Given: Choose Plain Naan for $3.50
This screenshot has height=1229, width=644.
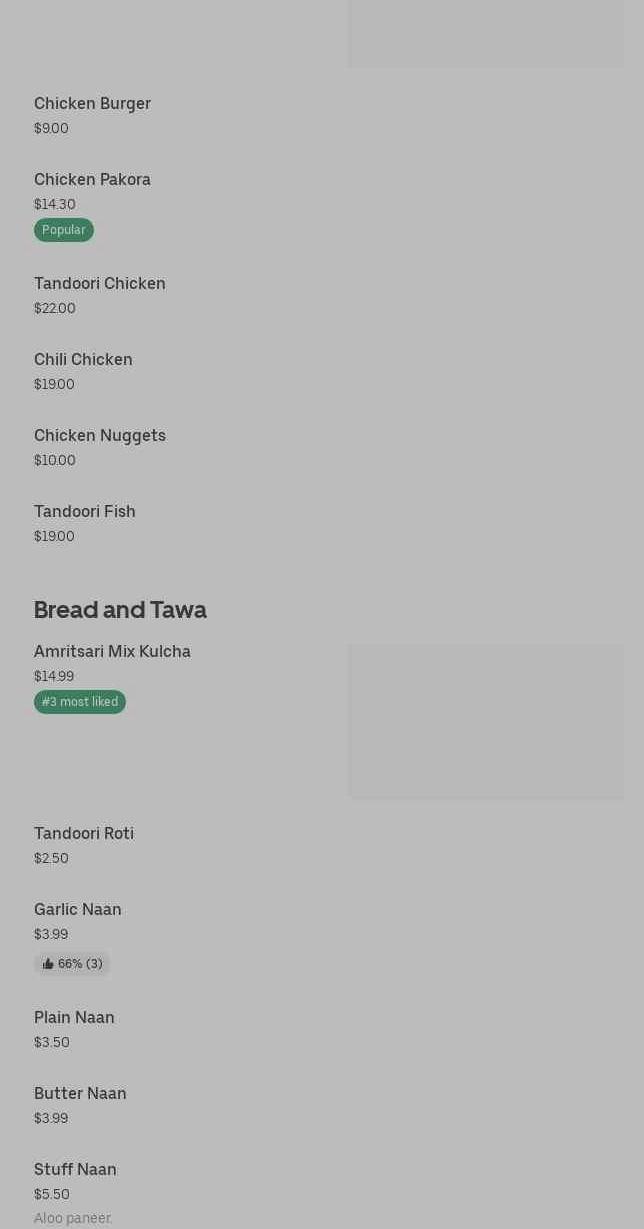Looking at the screenshot, I should [74, 1018].
